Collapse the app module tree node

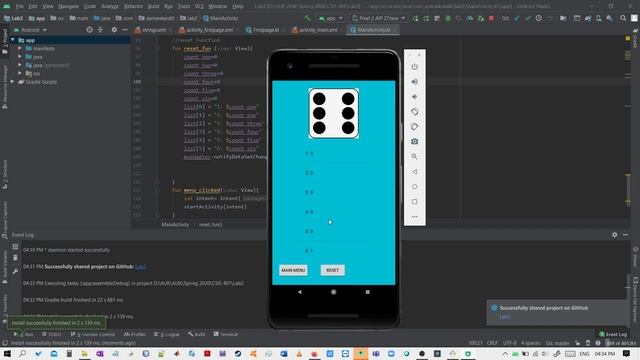[x=13, y=40]
